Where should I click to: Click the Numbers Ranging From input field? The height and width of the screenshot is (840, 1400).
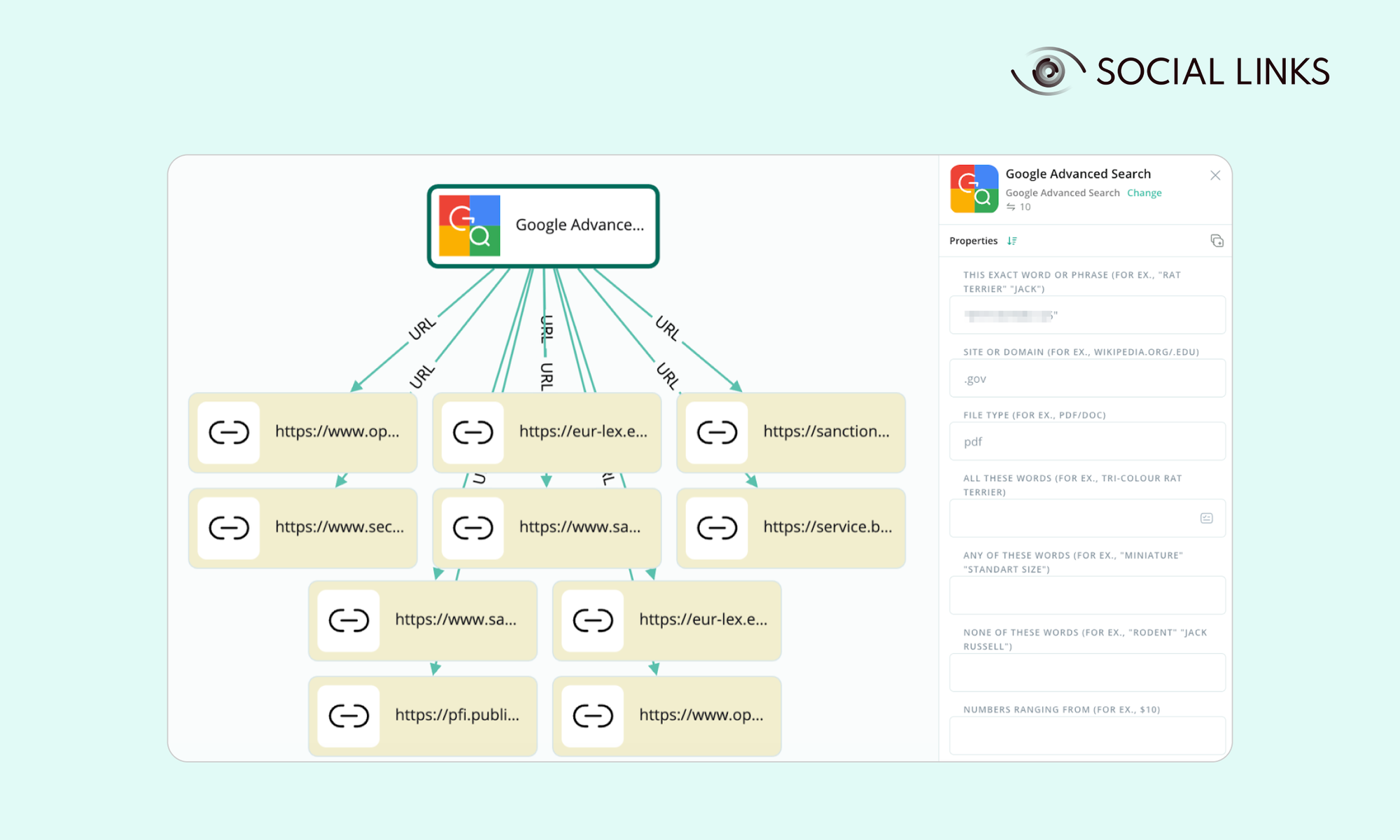click(x=1086, y=735)
